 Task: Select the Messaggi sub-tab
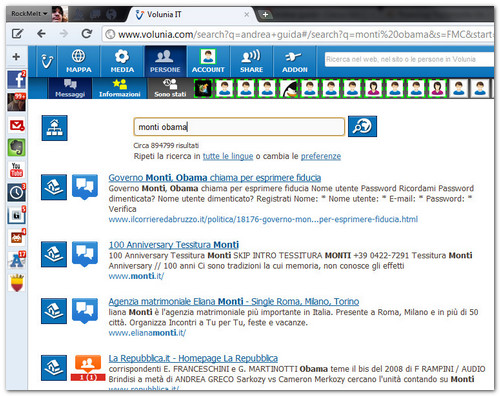coord(70,88)
